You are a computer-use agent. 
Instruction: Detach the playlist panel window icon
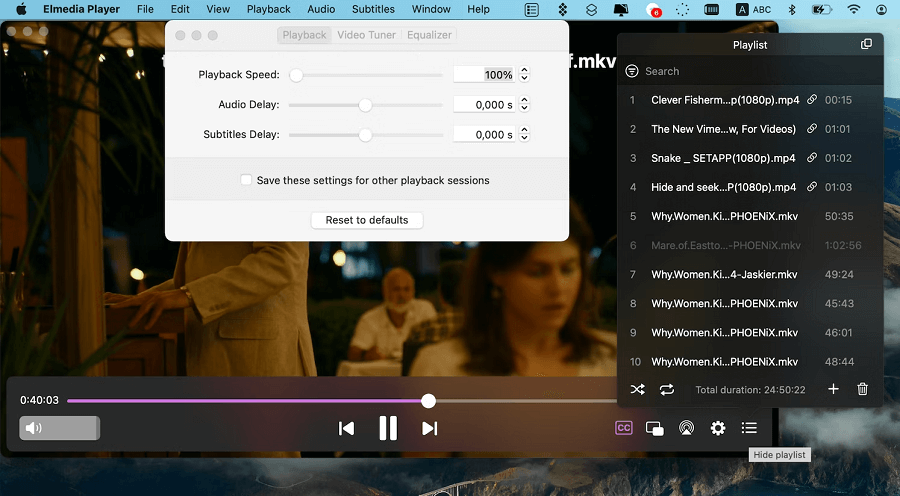(x=866, y=44)
